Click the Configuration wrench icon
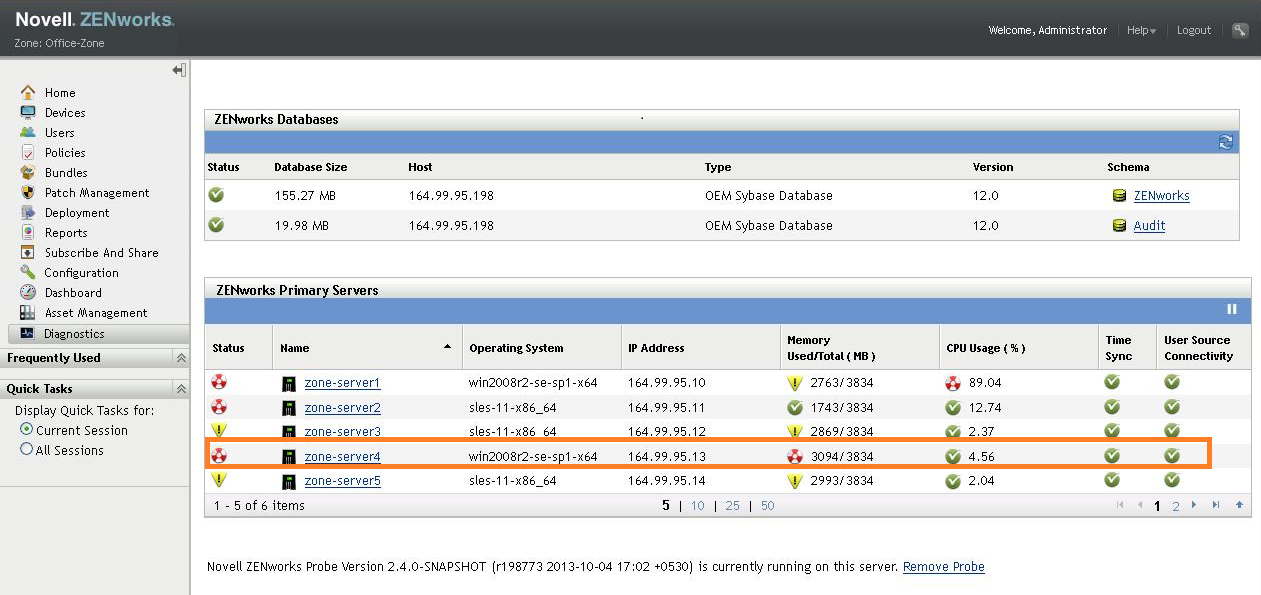The width and height of the screenshot is (1261, 595). 28,272
